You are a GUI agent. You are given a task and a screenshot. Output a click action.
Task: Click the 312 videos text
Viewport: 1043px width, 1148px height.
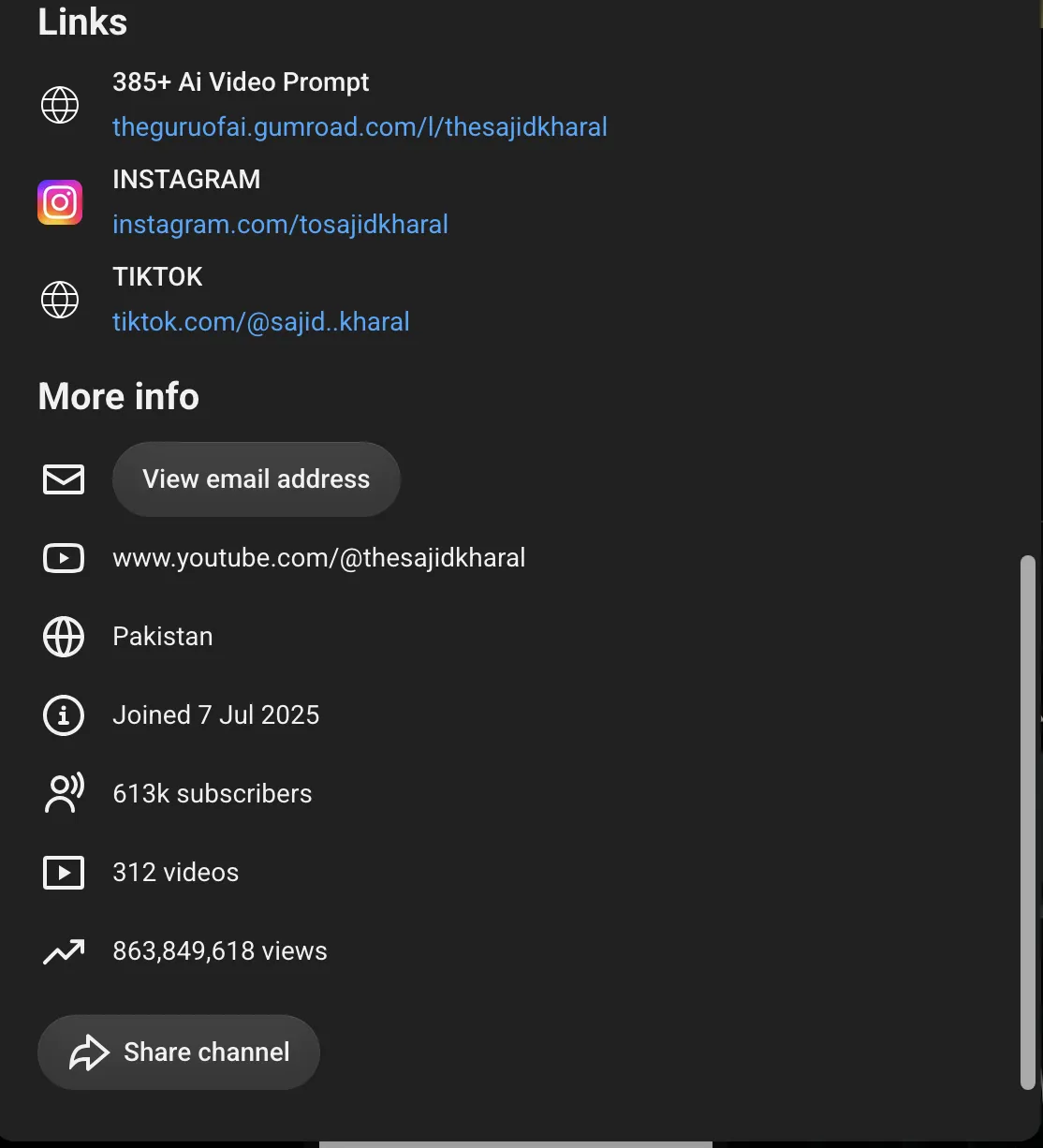click(x=176, y=873)
